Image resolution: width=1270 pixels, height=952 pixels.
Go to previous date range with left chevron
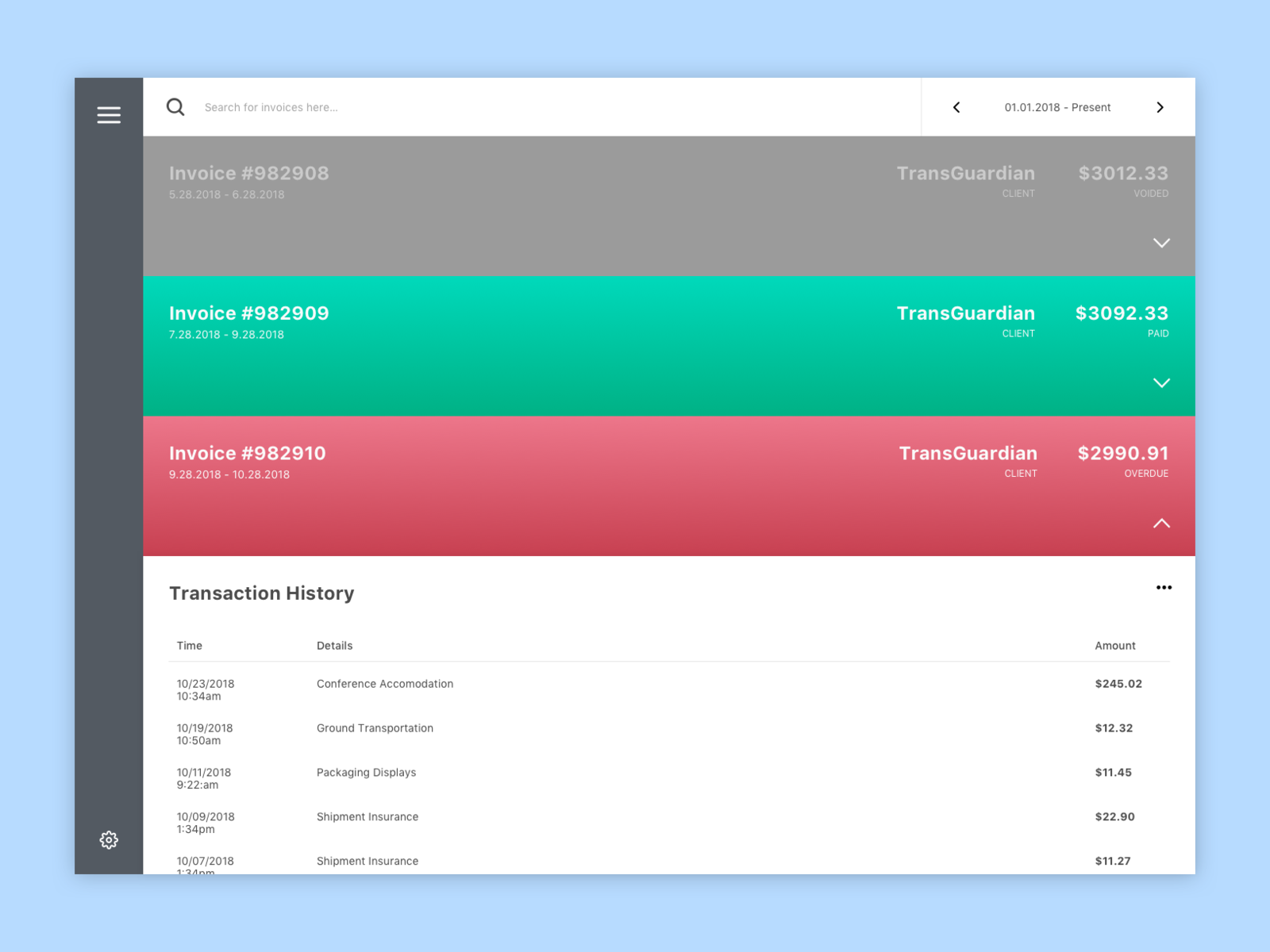pos(956,107)
